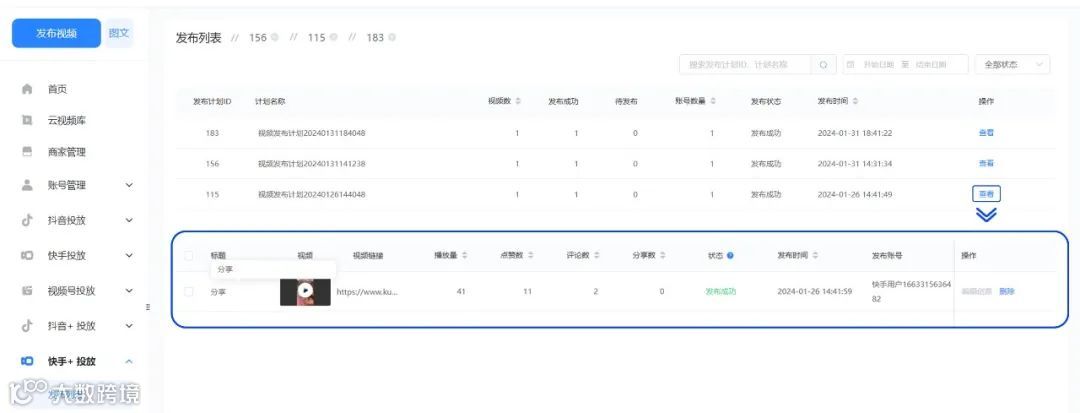Click plan name 视频发布计划20240131184048
Viewport: 1080px width, 413px height.
(x=311, y=133)
